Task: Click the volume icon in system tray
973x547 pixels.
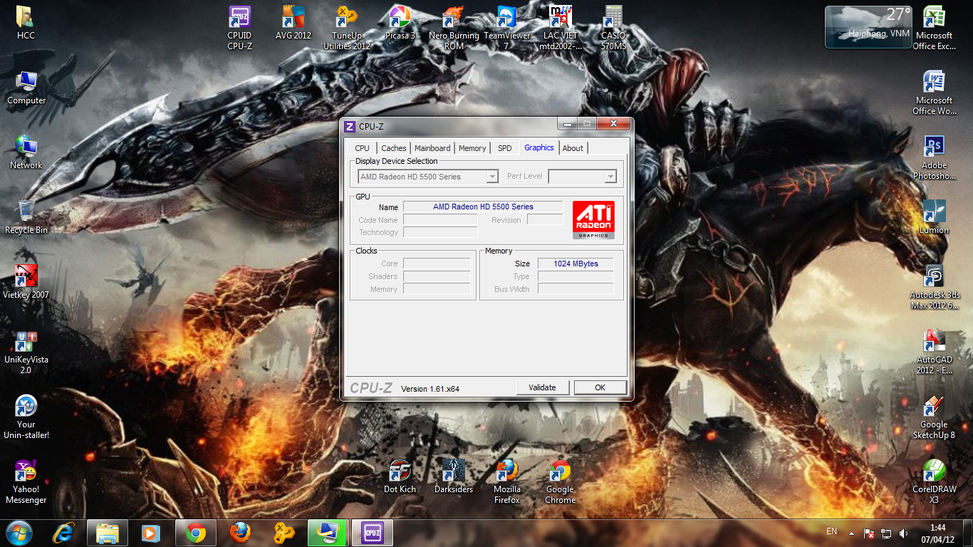Action: coord(903,533)
